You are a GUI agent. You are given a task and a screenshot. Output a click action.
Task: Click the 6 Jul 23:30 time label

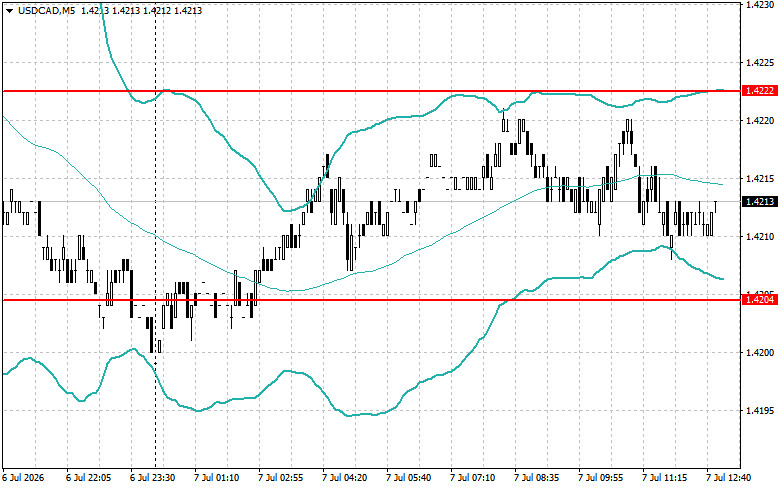click(152, 478)
